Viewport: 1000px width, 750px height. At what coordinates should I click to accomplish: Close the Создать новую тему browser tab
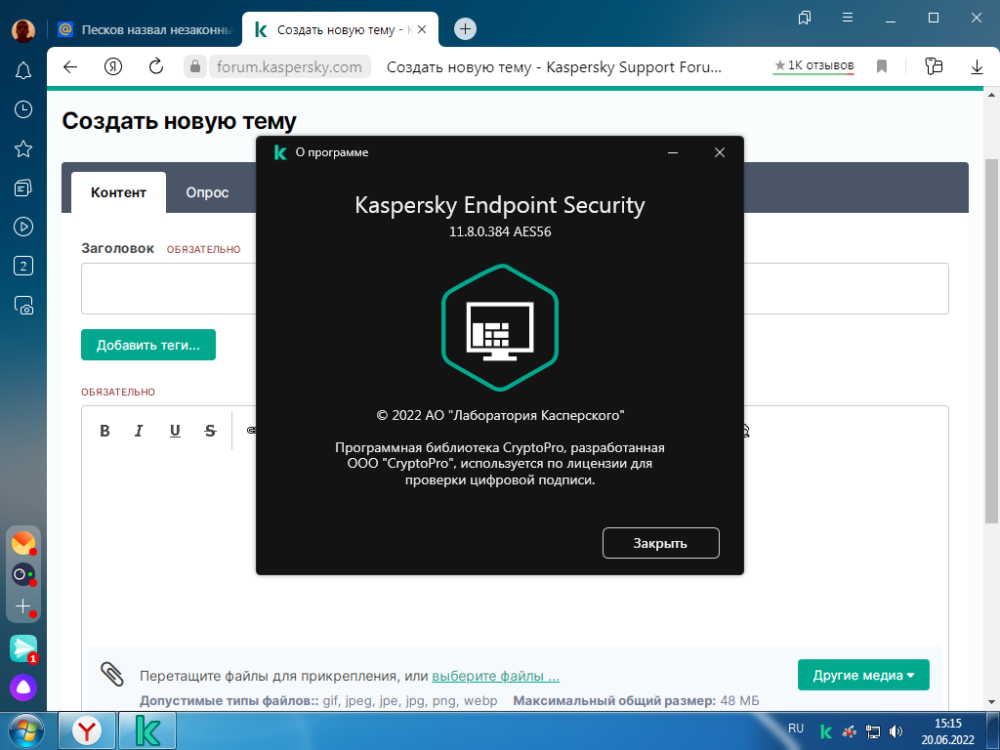(x=422, y=29)
